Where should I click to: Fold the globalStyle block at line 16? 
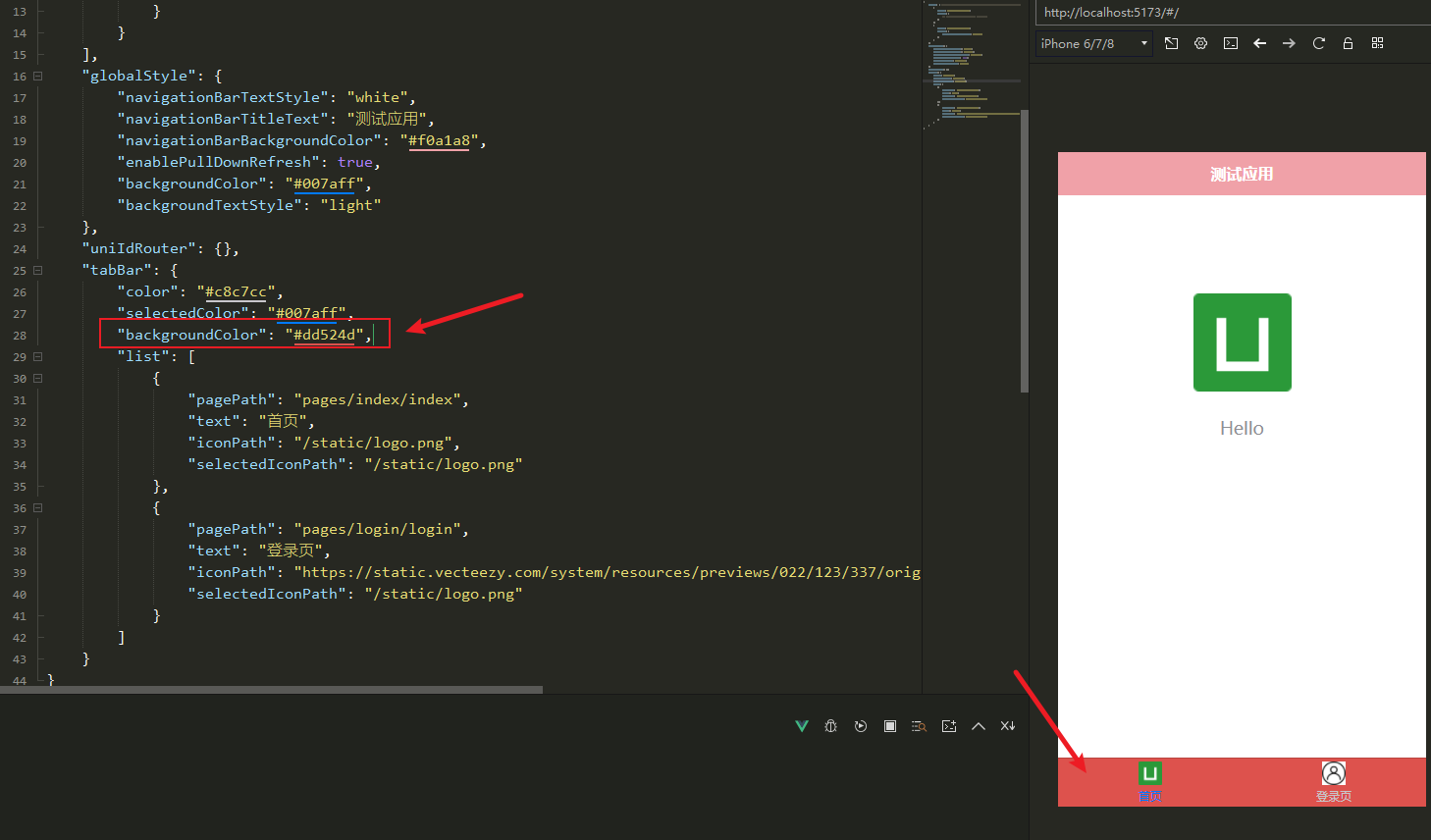pos(38,76)
